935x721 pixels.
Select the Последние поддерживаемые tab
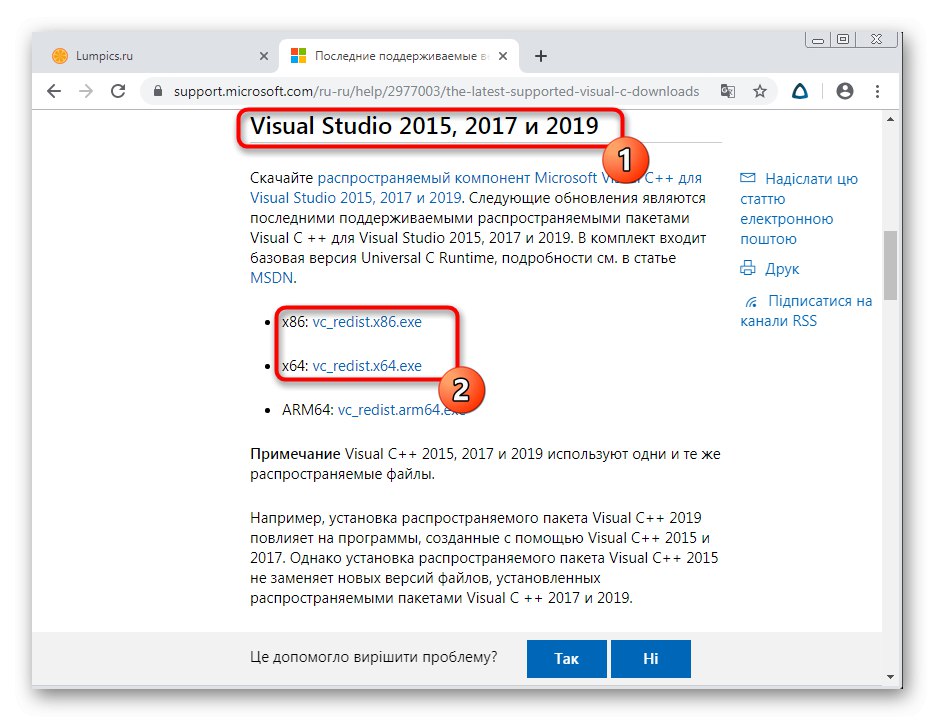[x=398, y=56]
